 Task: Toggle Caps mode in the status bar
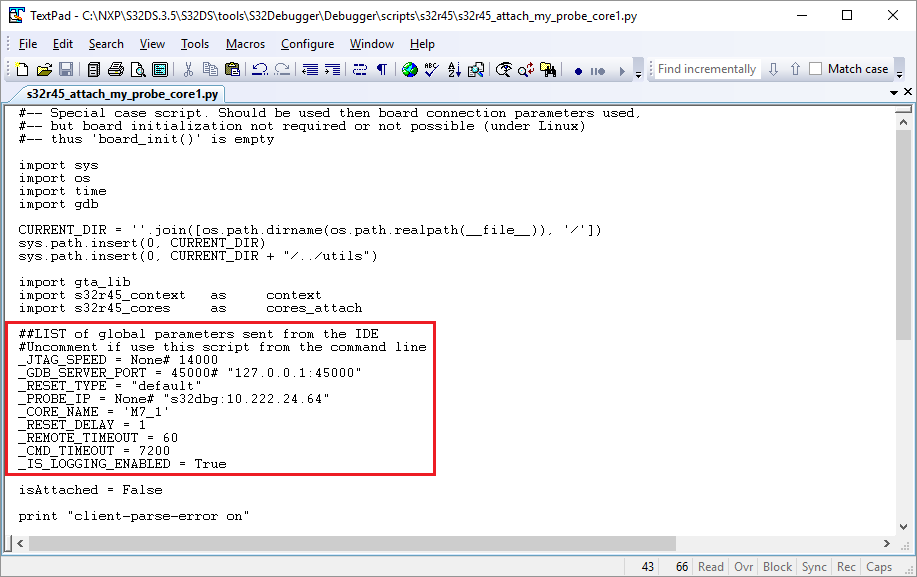(878, 566)
